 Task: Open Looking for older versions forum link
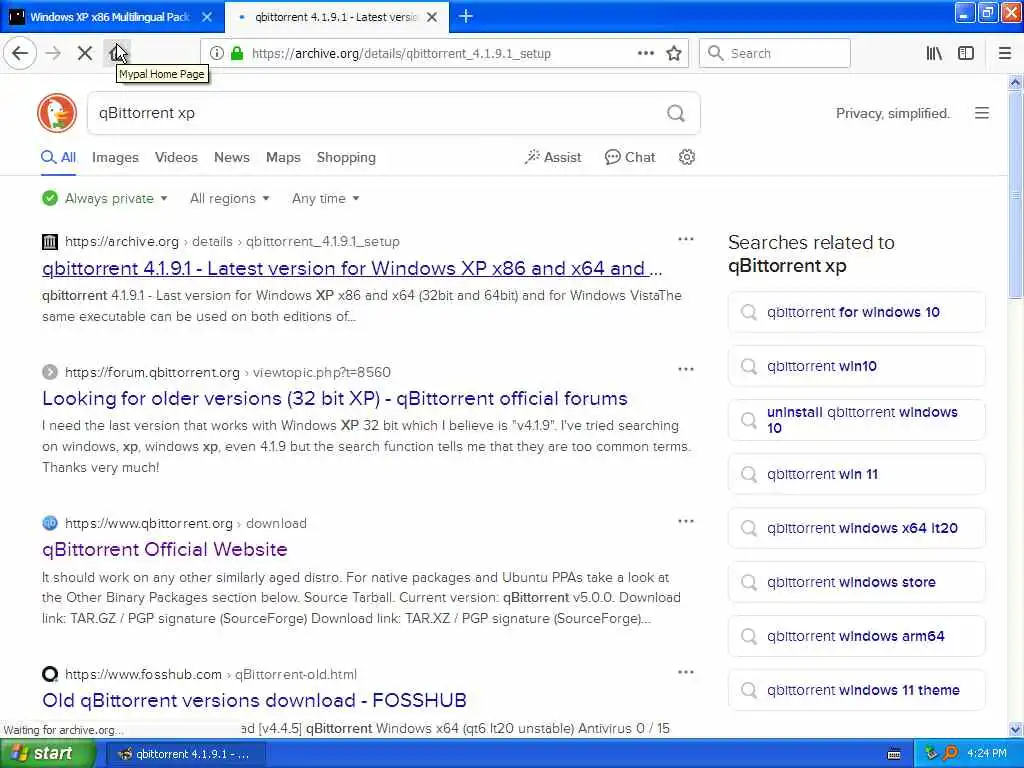point(334,398)
